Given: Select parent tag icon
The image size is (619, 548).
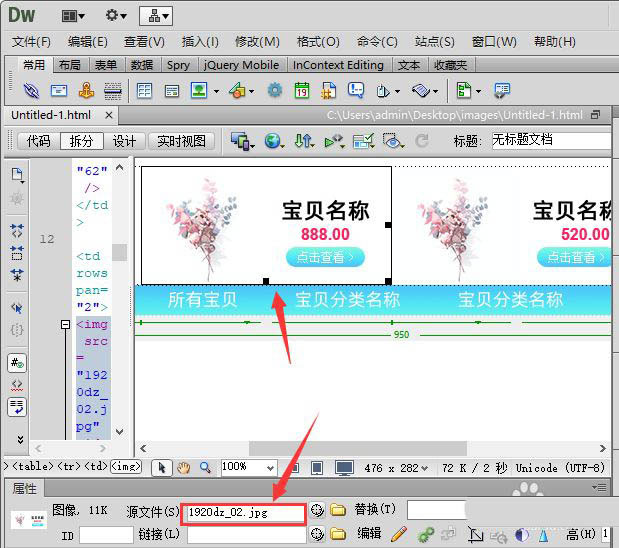Looking at the screenshot, I should tap(17, 307).
